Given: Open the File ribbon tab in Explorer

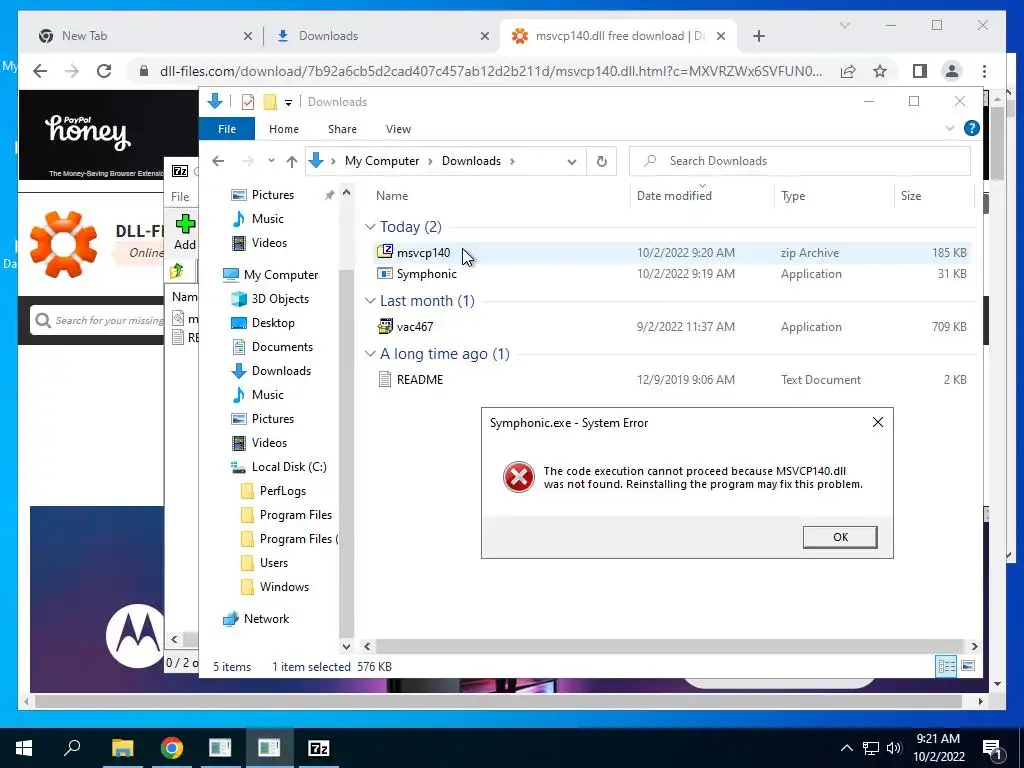Looking at the screenshot, I should click(227, 129).
